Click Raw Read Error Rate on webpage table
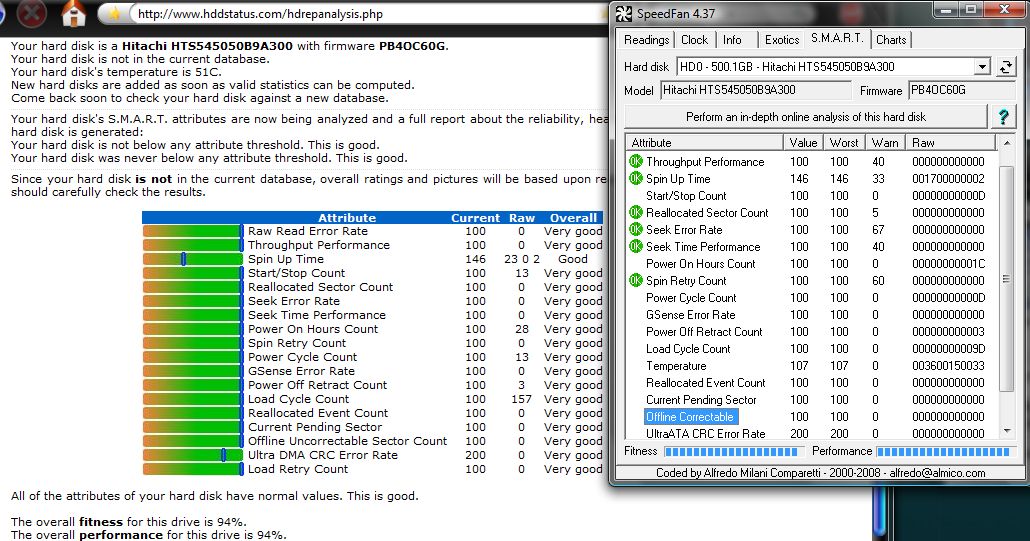1030x541 pixels. (307, 231)
